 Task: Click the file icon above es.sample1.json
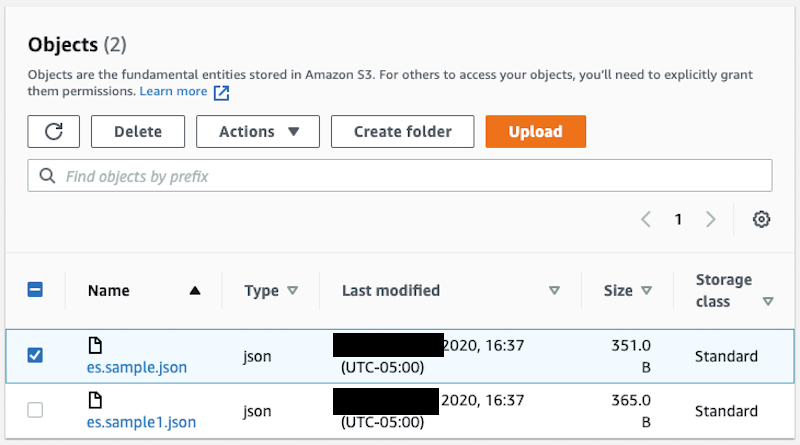[95, 400]
